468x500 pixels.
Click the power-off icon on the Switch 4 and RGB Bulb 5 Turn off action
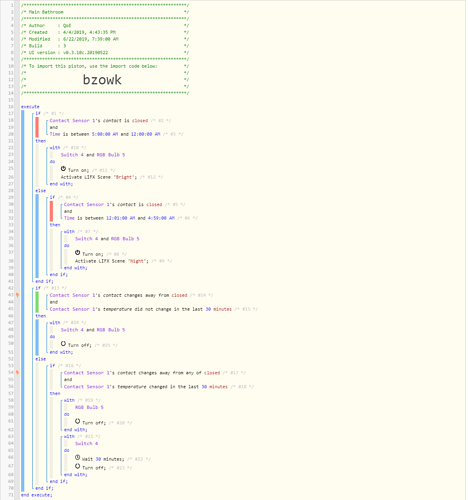pyautogui.click(x=63, y=344)
